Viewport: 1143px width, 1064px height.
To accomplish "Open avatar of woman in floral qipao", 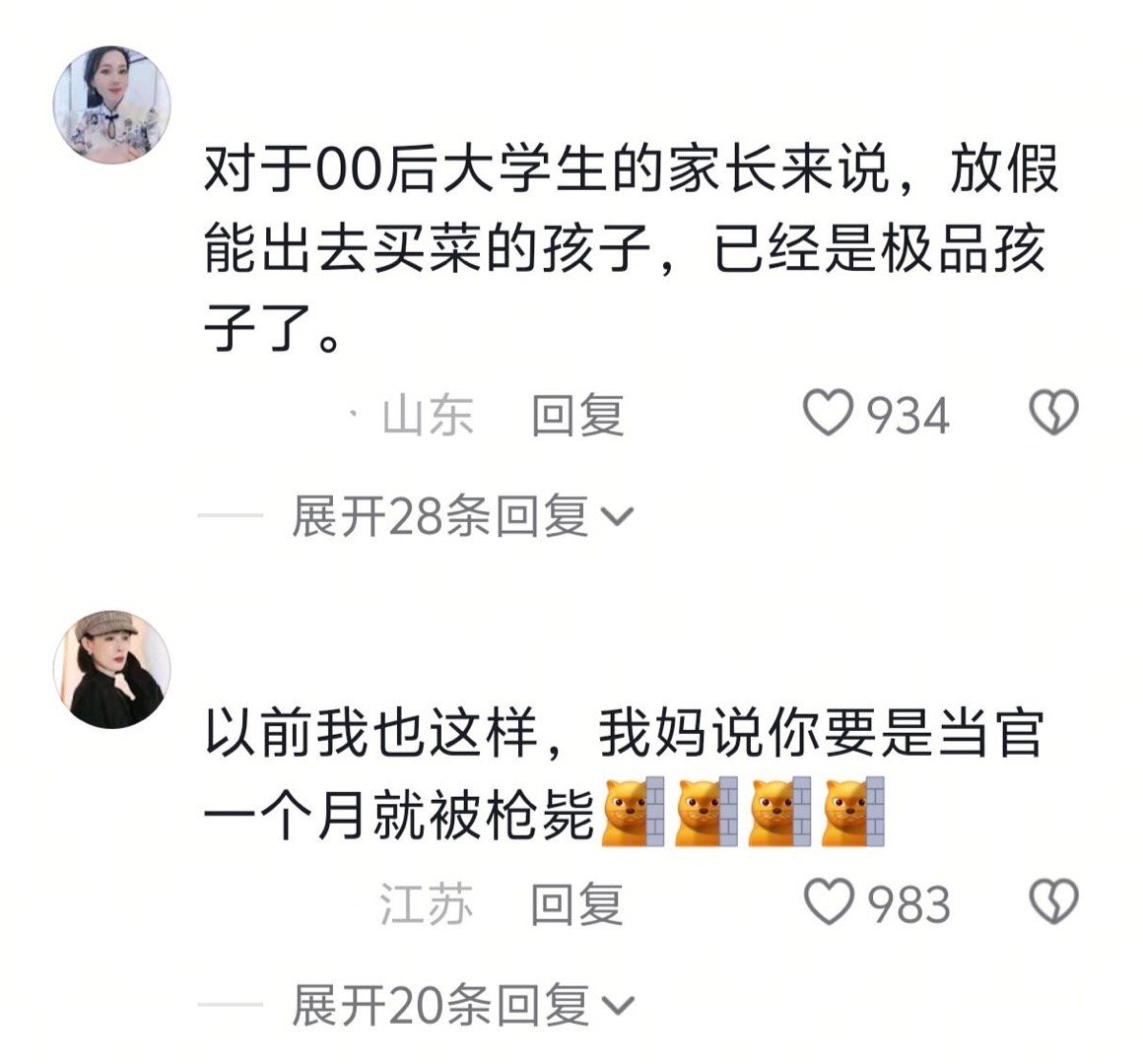I will tap(111, 104).
